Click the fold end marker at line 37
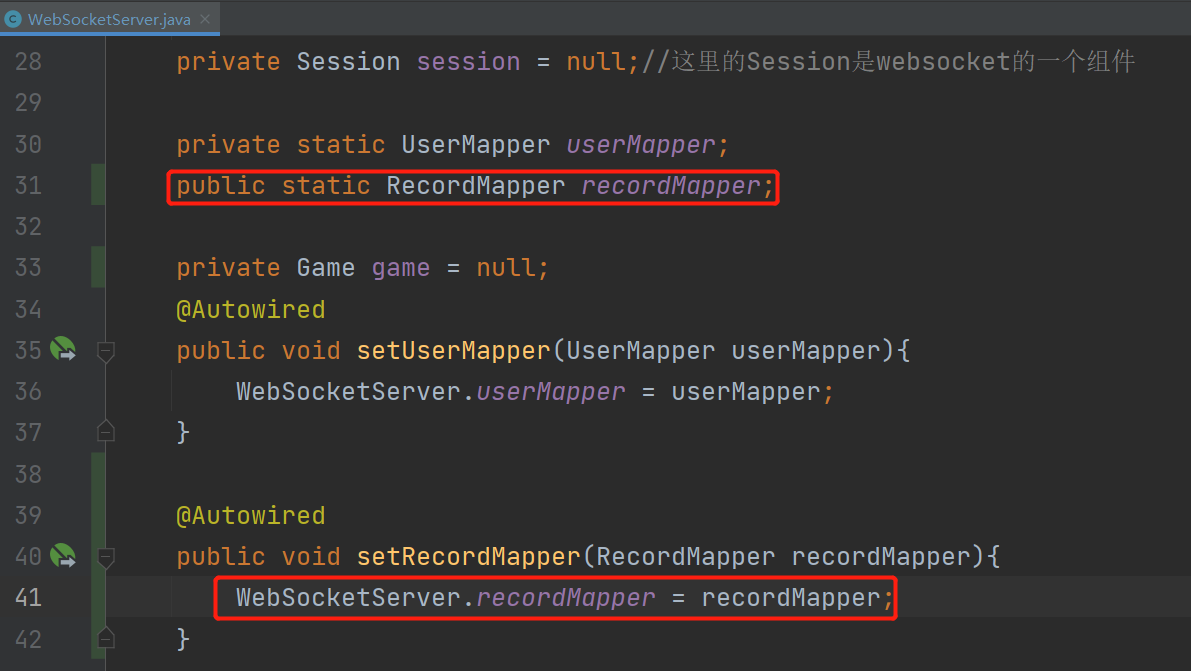The width and height of the screenshot is (1191, 671). [x=106, y=431]
